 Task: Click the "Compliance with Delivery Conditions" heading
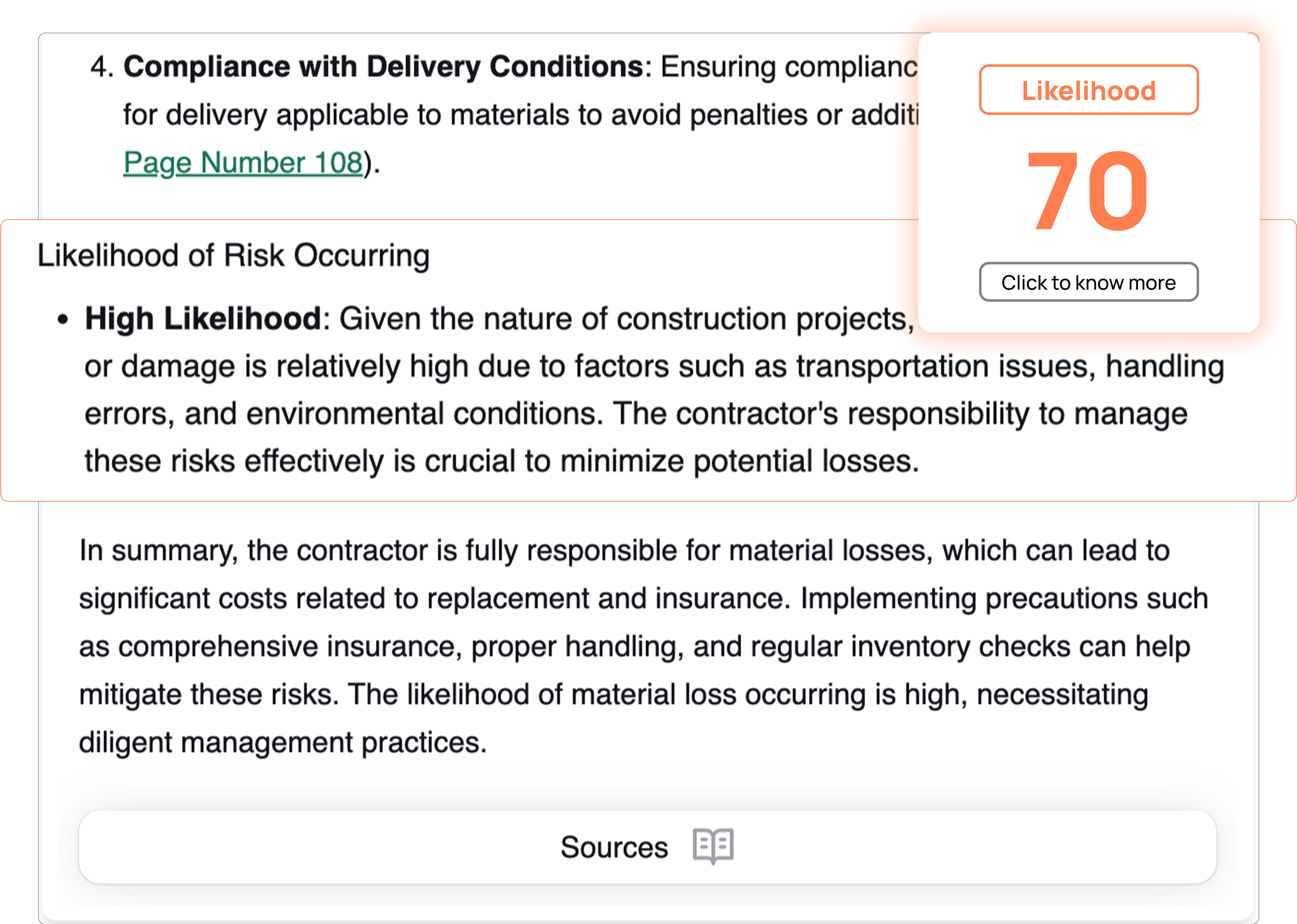[383, 67]
